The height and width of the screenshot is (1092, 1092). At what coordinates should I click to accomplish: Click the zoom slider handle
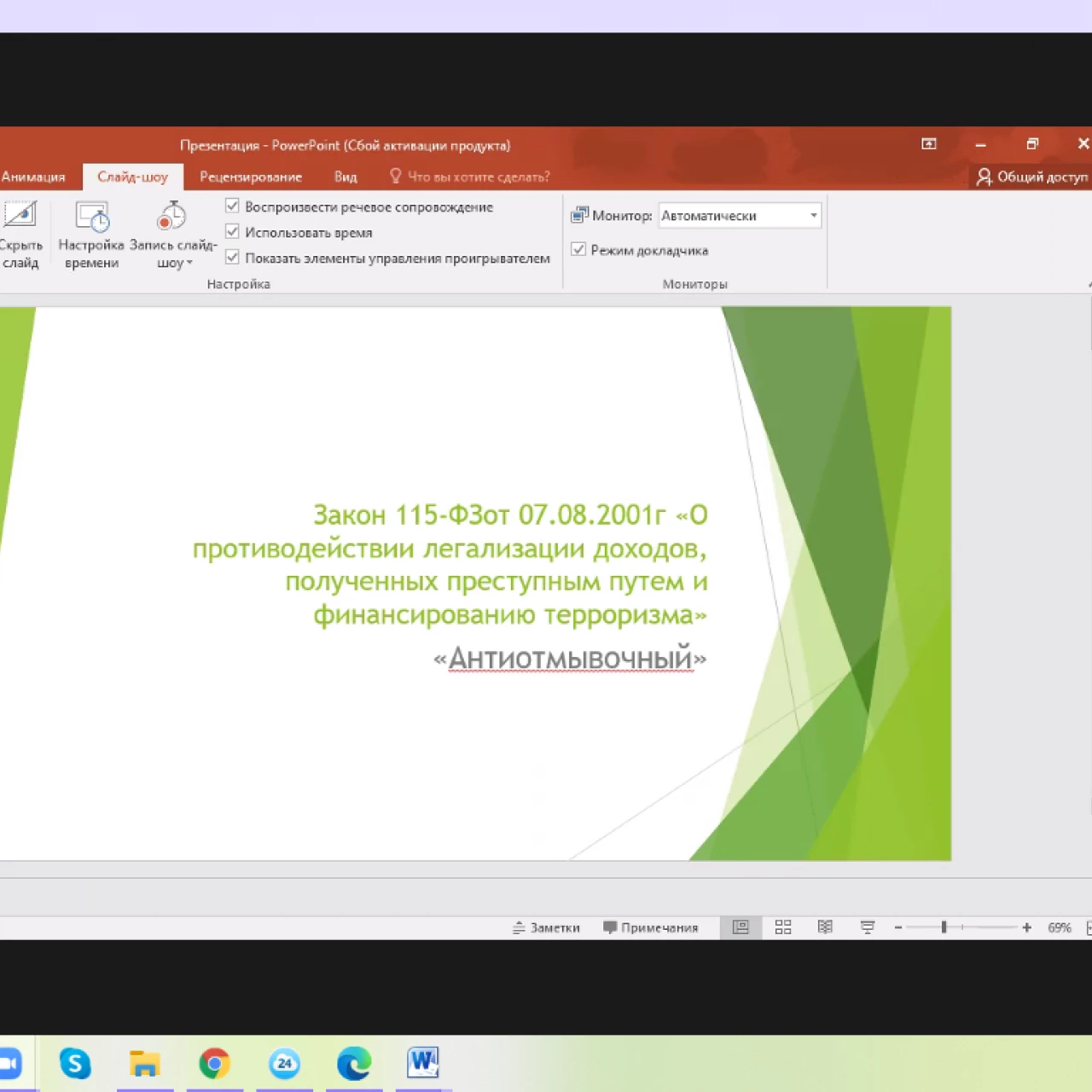[944, 927]
